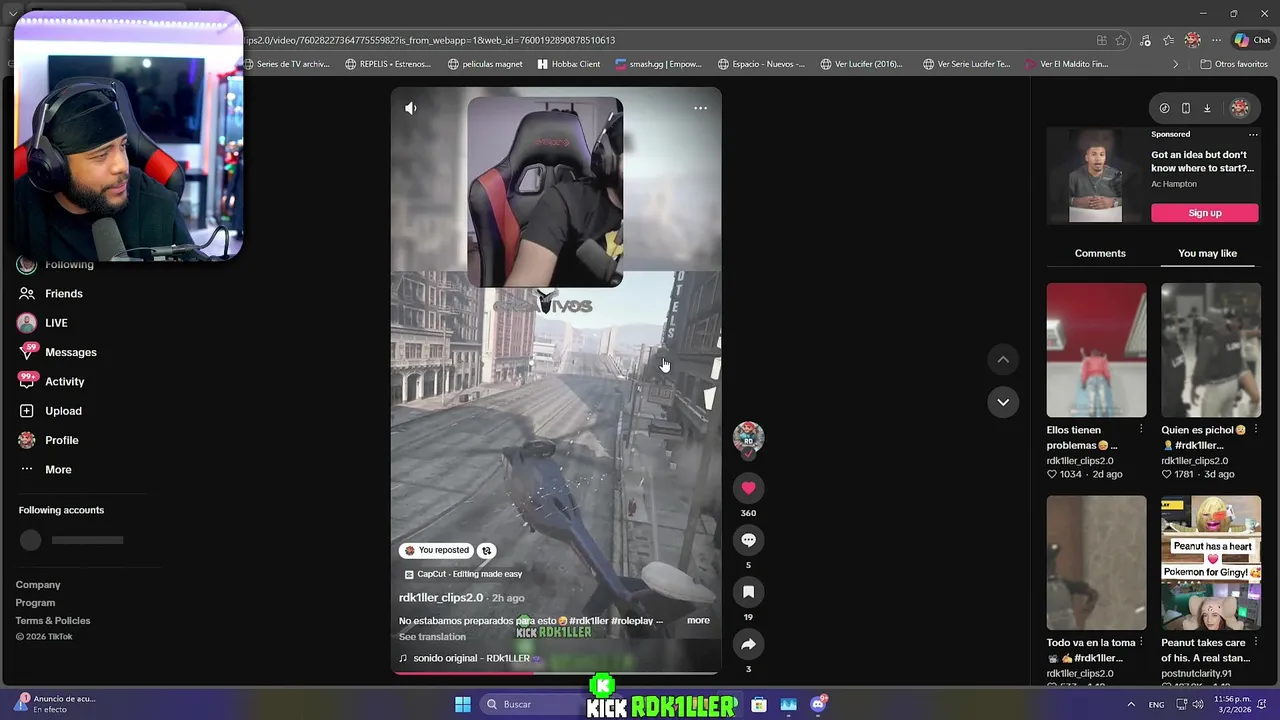
Task: Open profile avatar in TikTok top pill
Action: 1240,108
